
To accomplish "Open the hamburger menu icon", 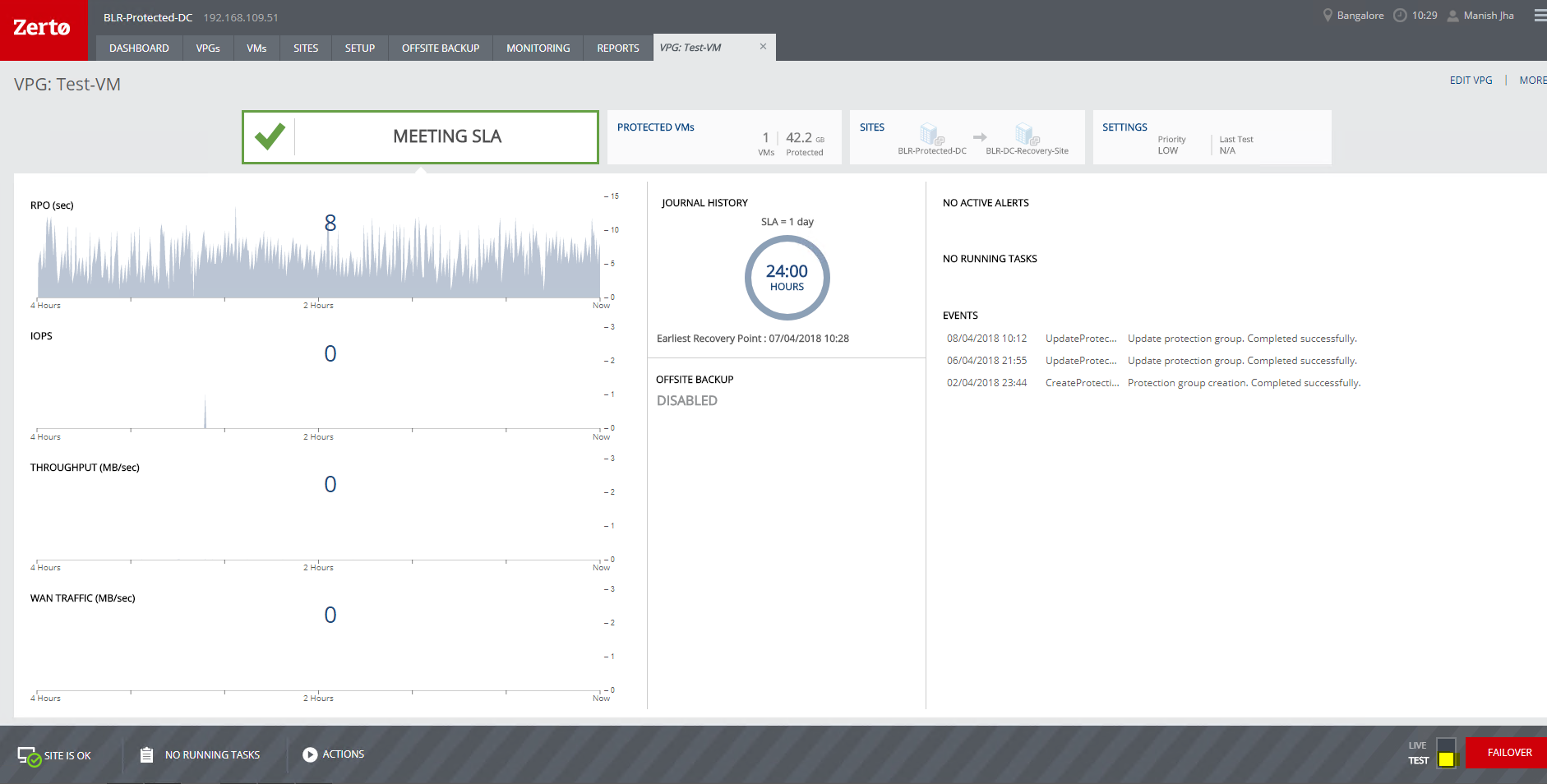I will (1540, 16).
